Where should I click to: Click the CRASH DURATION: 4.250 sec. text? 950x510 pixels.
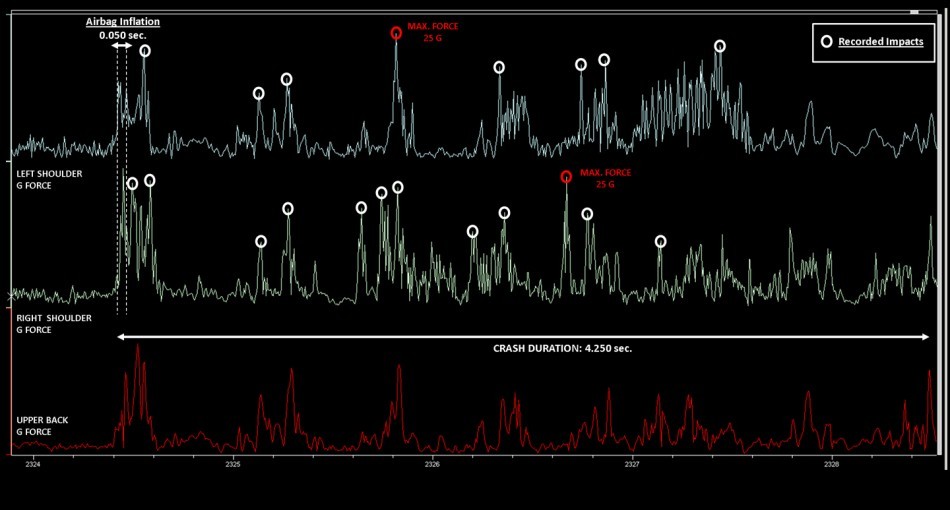[x=562, y=348]
